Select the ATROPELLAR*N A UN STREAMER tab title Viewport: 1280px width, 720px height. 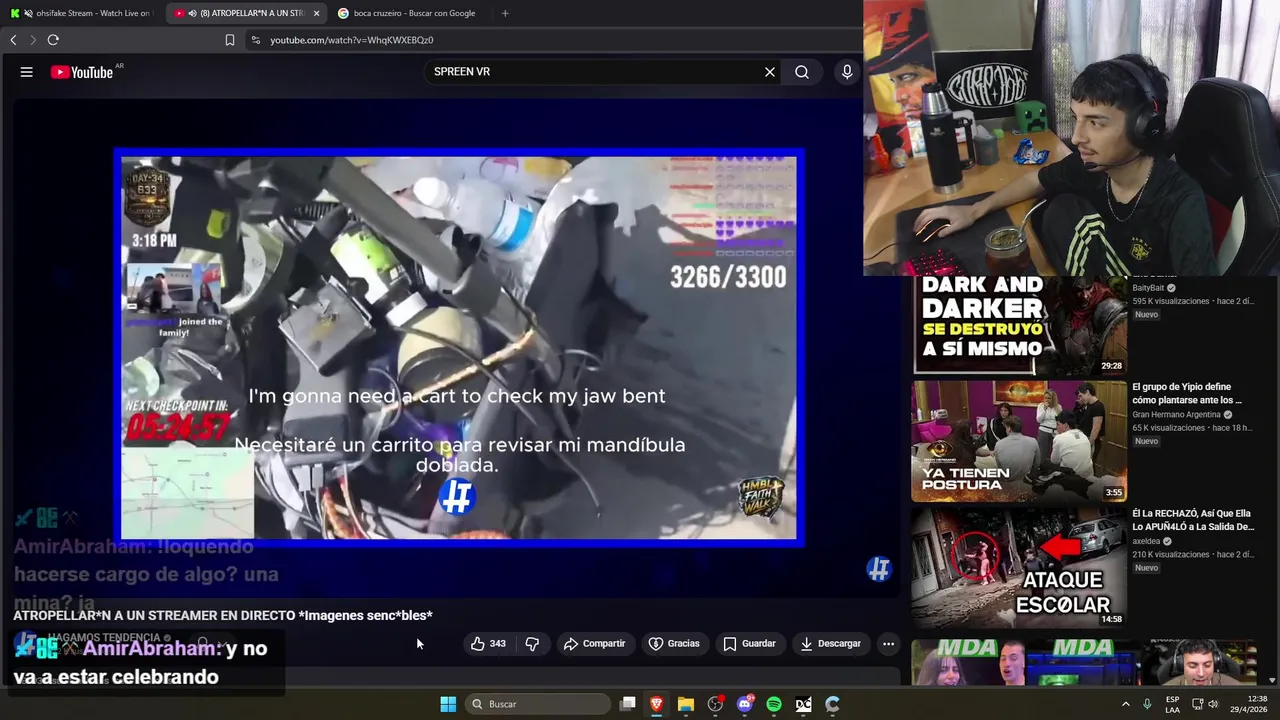[x=252, y=13]
